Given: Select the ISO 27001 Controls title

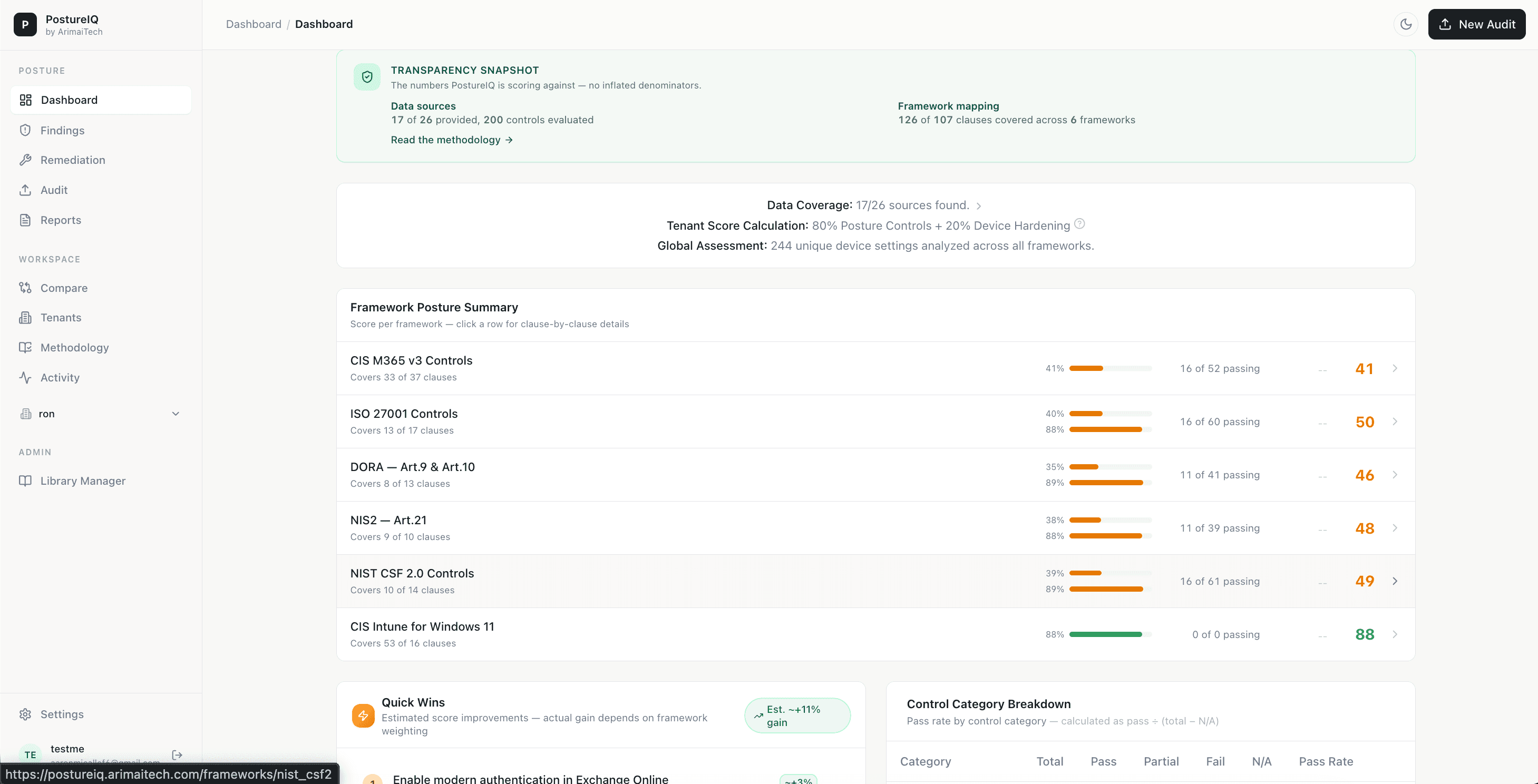Looking at the screenshot, I should click(x=404, y=414).
